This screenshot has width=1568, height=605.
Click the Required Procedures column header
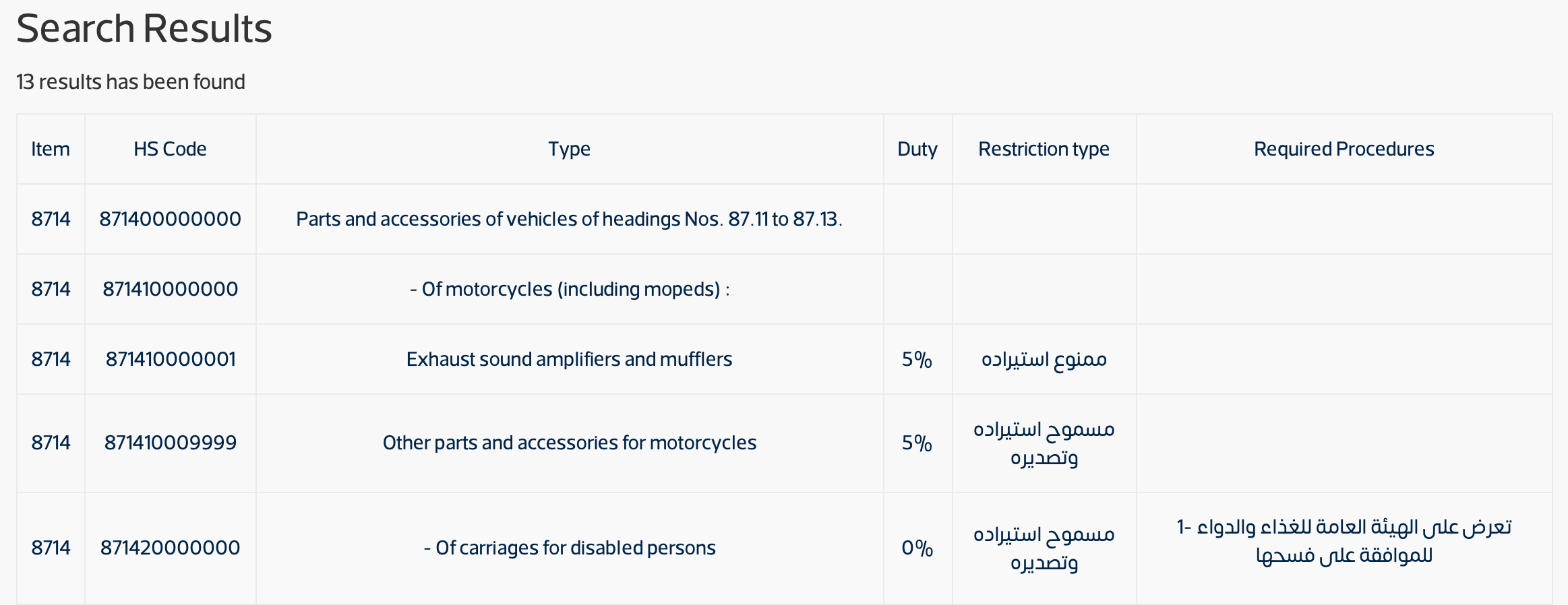click(1344, 149)
